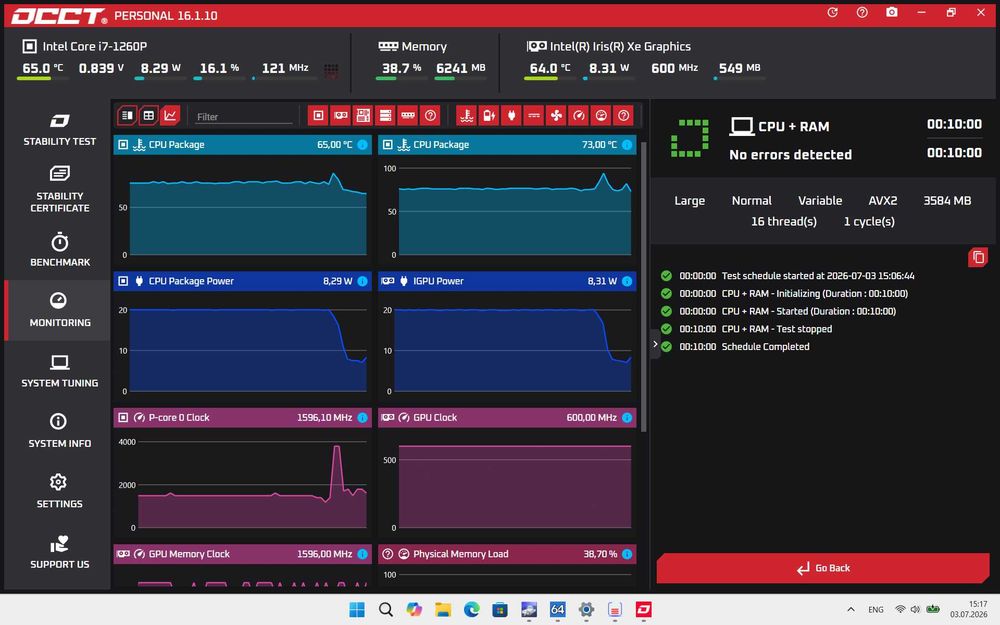Toggle the power plug sensor type filter
The image size is (1000, 625).
point(511,115)
